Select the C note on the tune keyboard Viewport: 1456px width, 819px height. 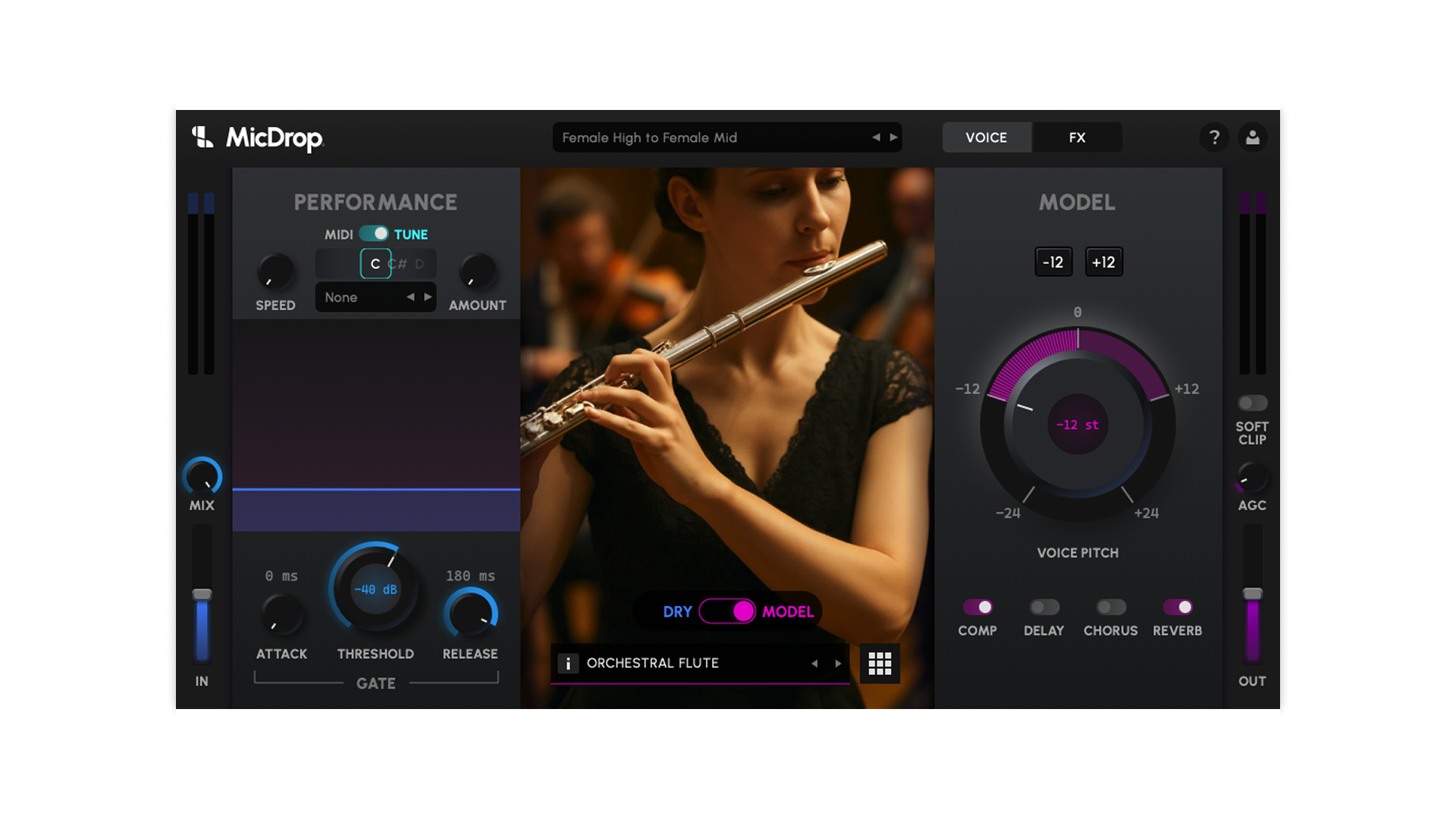click(x=375, y=263)
